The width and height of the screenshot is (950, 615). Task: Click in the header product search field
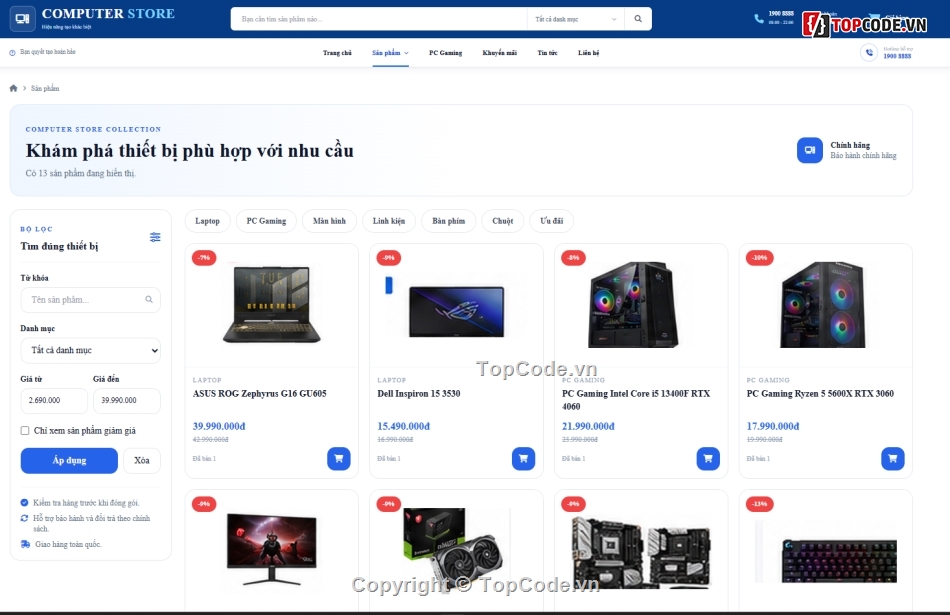coord(379,19)
